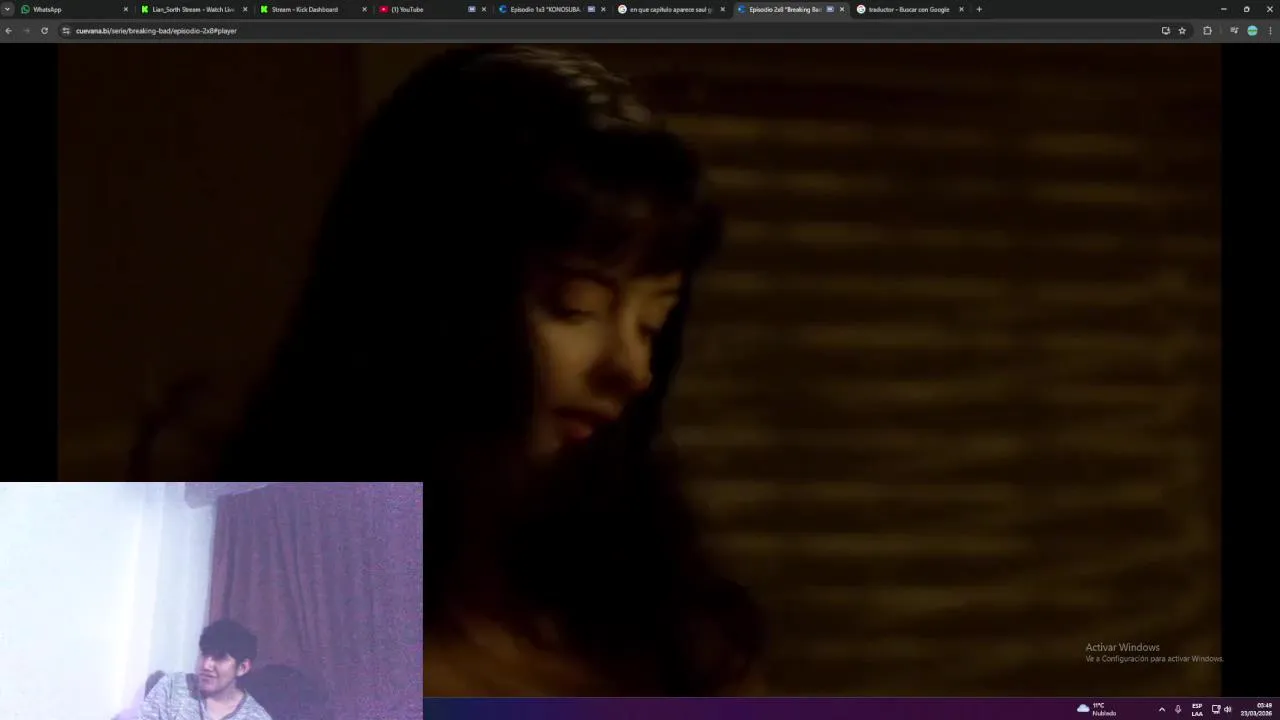The width and height of the screenshot is (1280, 720).
Task: Open the Chrome three-dot menu
Action: tap(1271, 31)
